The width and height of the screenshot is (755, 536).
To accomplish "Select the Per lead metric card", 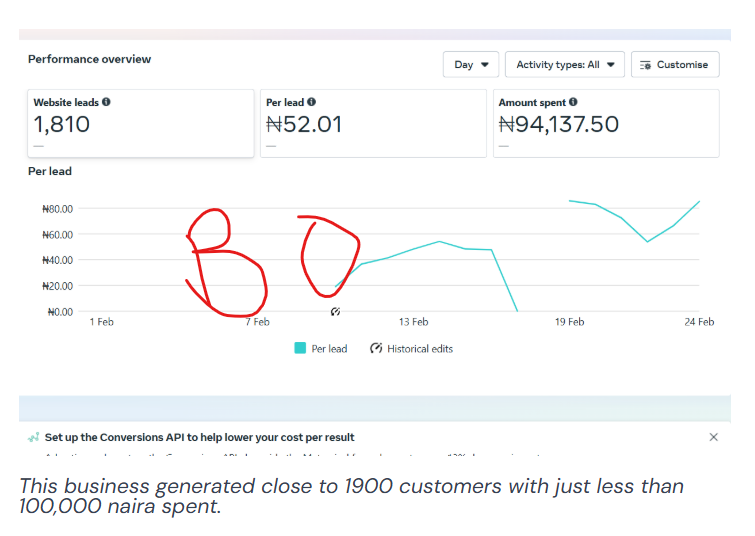I will pos(373,123).
